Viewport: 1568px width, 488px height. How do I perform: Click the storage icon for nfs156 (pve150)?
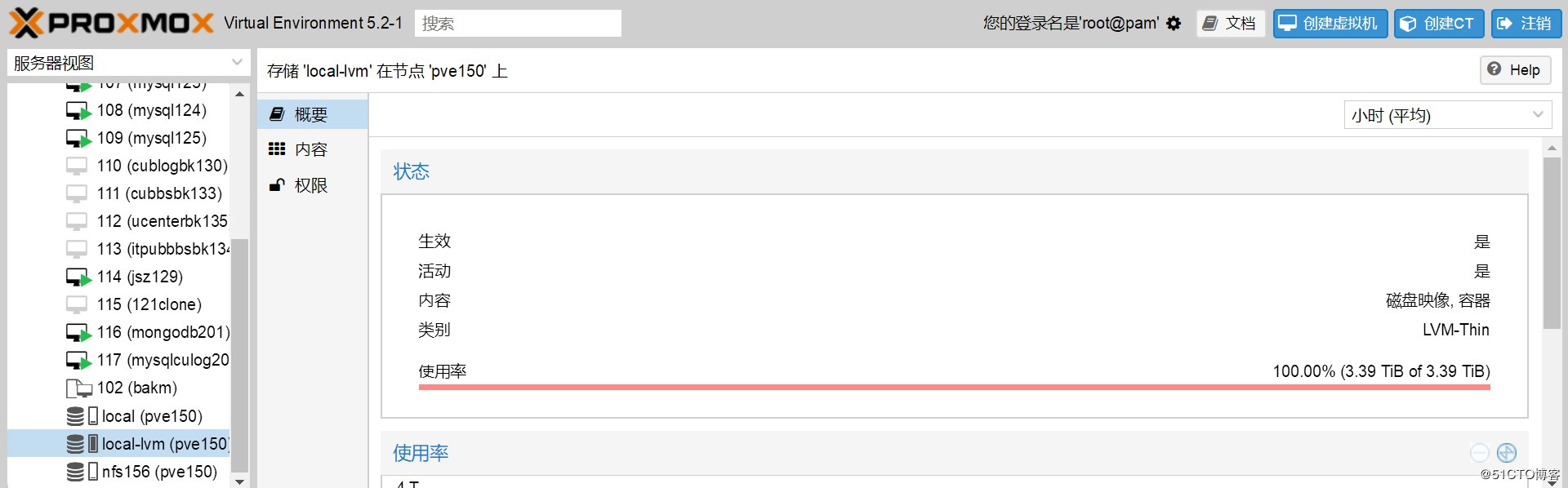tap(82, 472)
